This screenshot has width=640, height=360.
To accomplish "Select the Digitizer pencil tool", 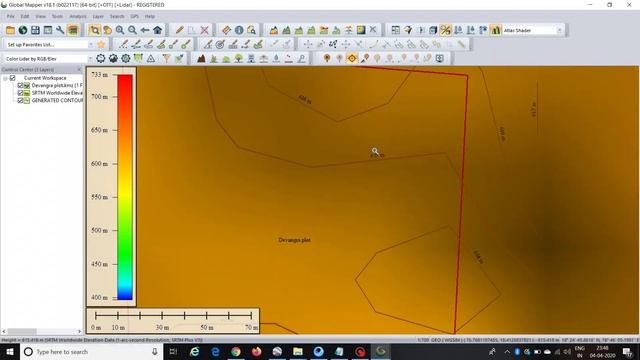I will tap(180, 30).
